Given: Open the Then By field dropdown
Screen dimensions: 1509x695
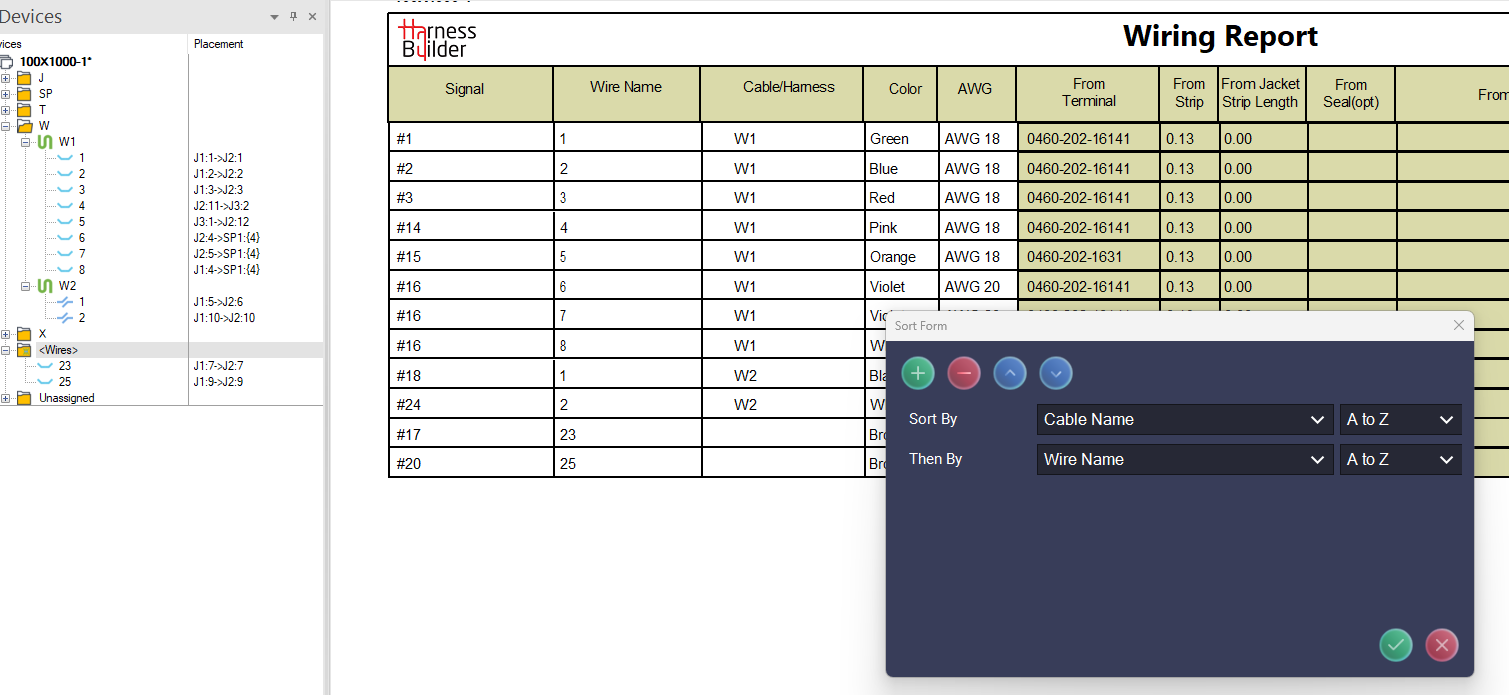Looking at the screenshot, I should (1185, 460).
